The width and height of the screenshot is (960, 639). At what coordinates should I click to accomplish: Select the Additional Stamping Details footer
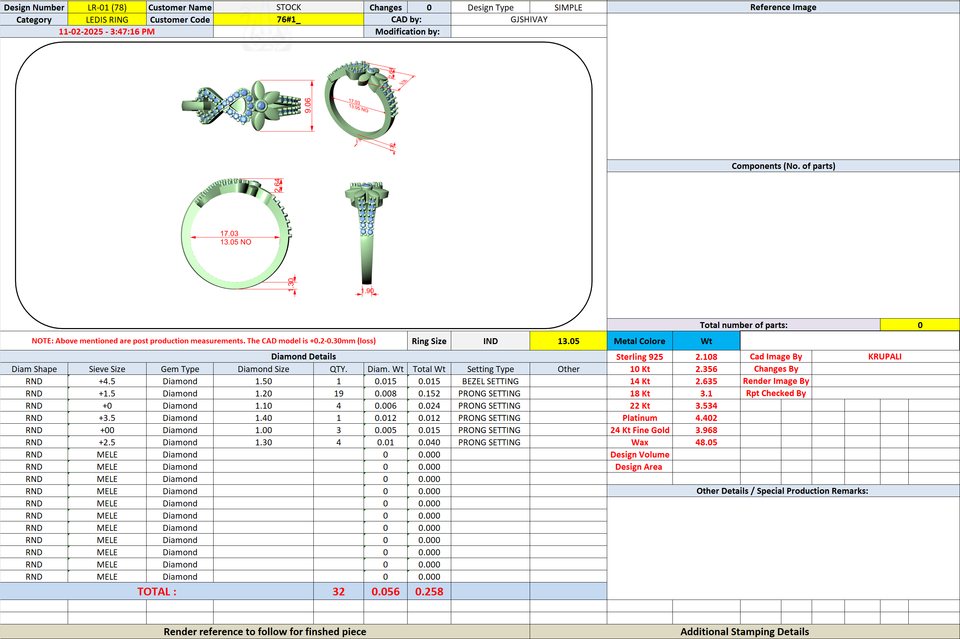pos(744,632)
